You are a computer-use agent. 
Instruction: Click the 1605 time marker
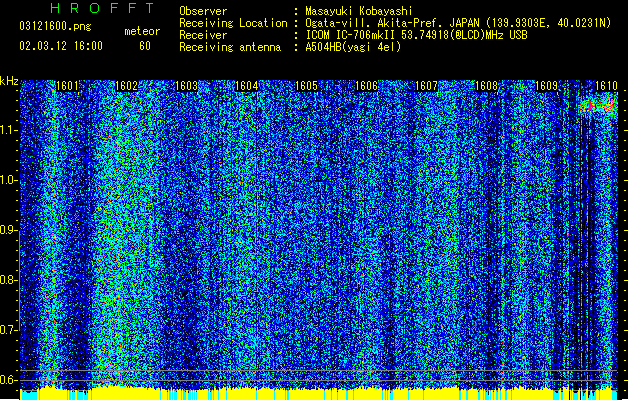(306, 86)
